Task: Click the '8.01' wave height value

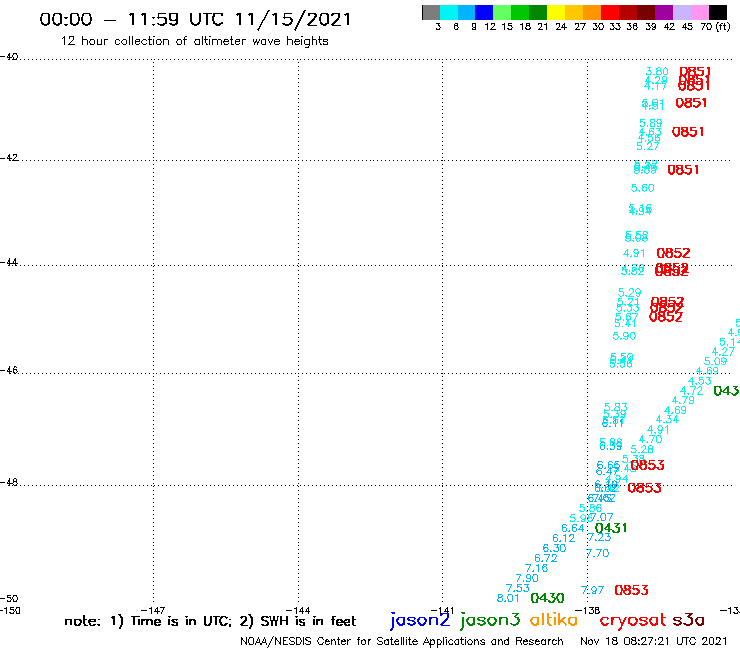Action: click(508, 598)
